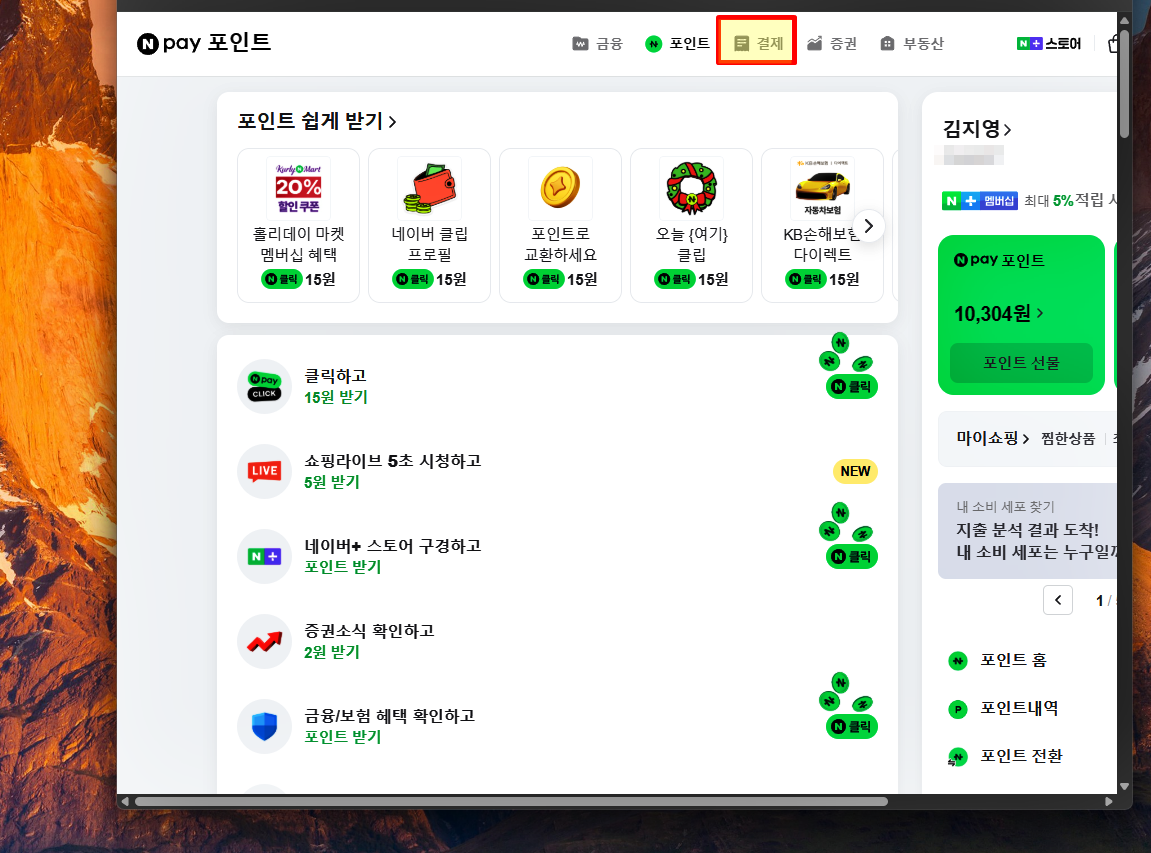Open 네이버+ 스토어 구경하고 row
This screenshot has height=853, width=1151.
557,556
